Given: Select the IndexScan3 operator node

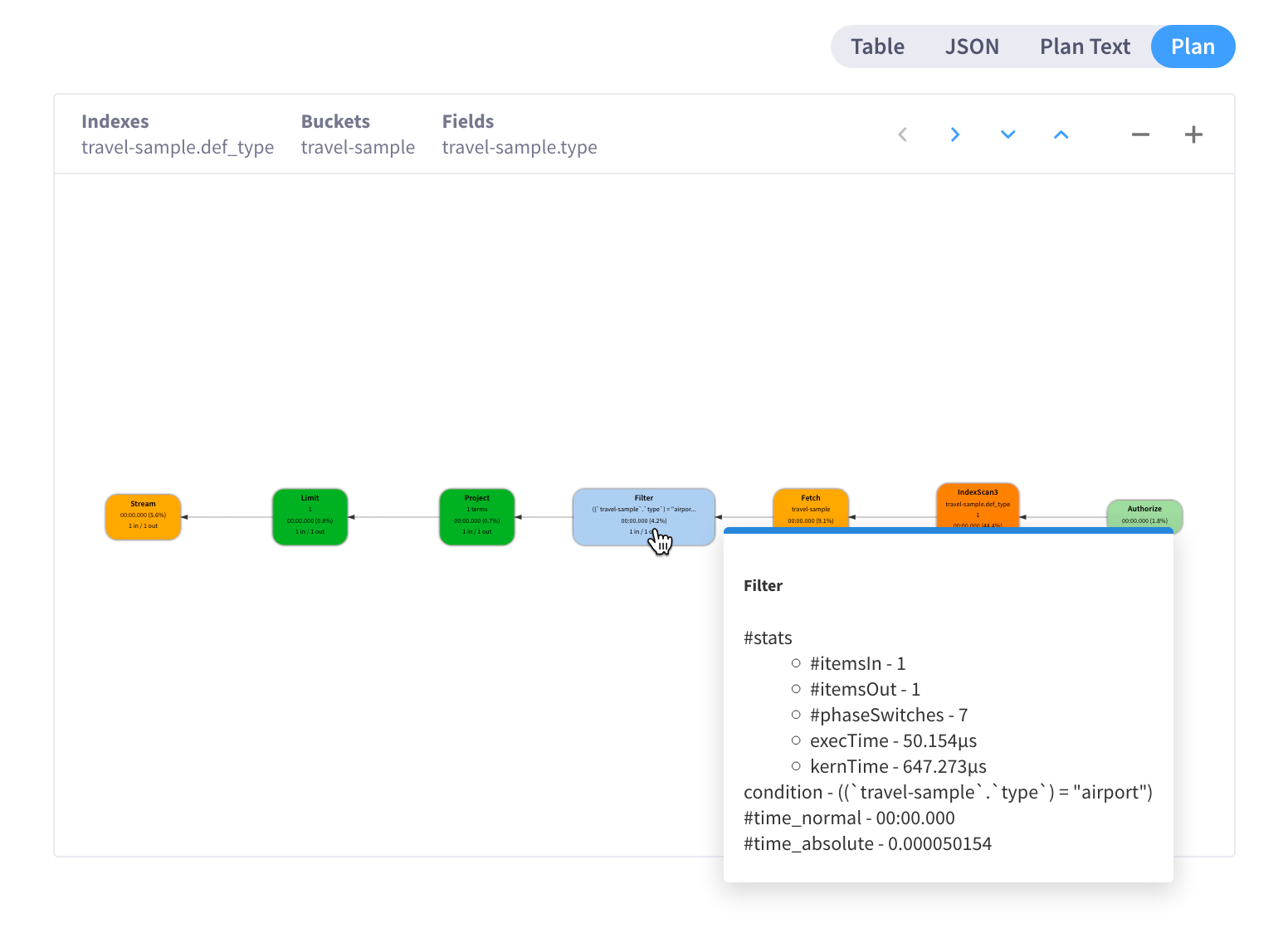Looking at the screenshot, I should (x=978, y=505).
